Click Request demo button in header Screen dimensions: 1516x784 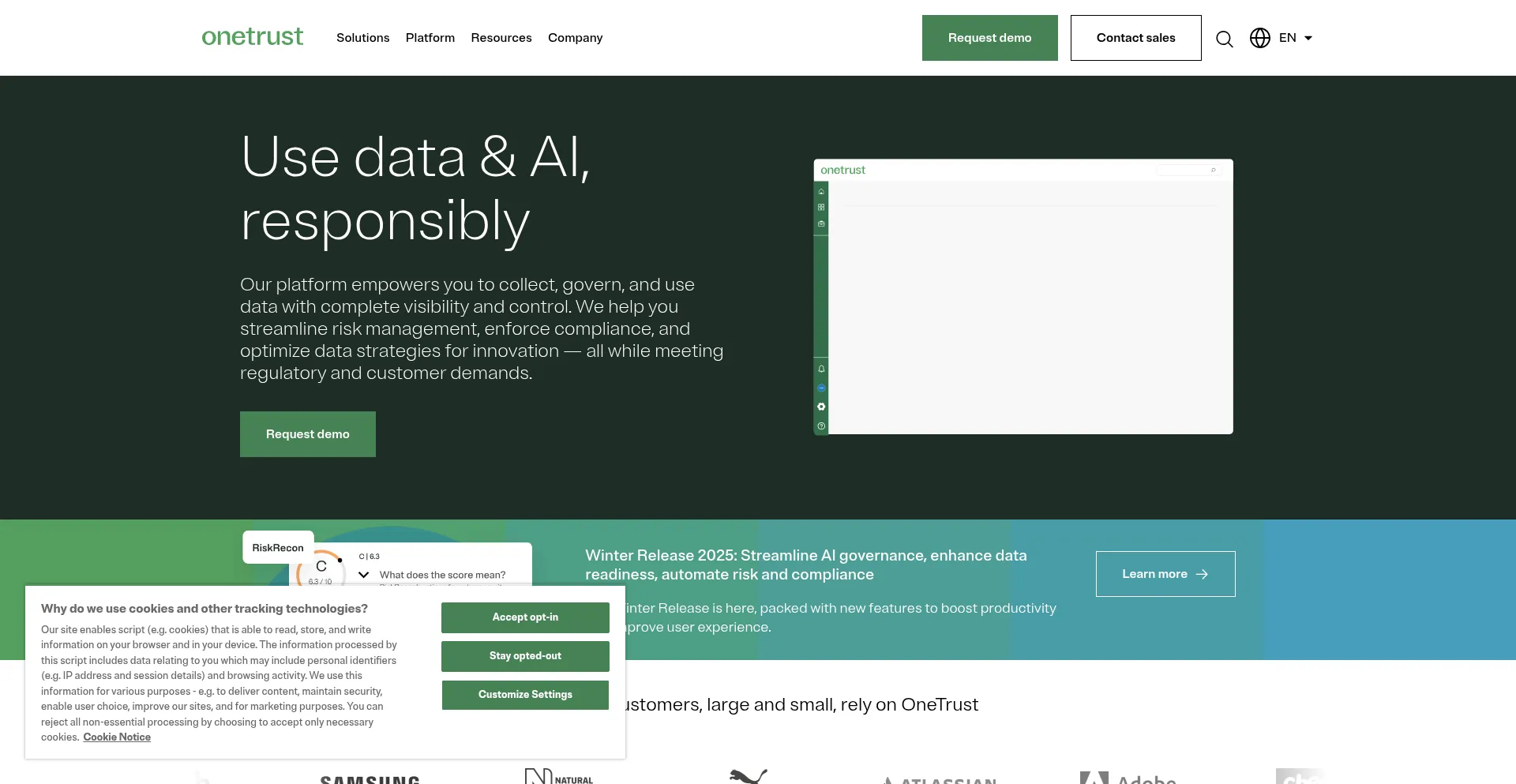pyautogui.click(x=989, y=38)
